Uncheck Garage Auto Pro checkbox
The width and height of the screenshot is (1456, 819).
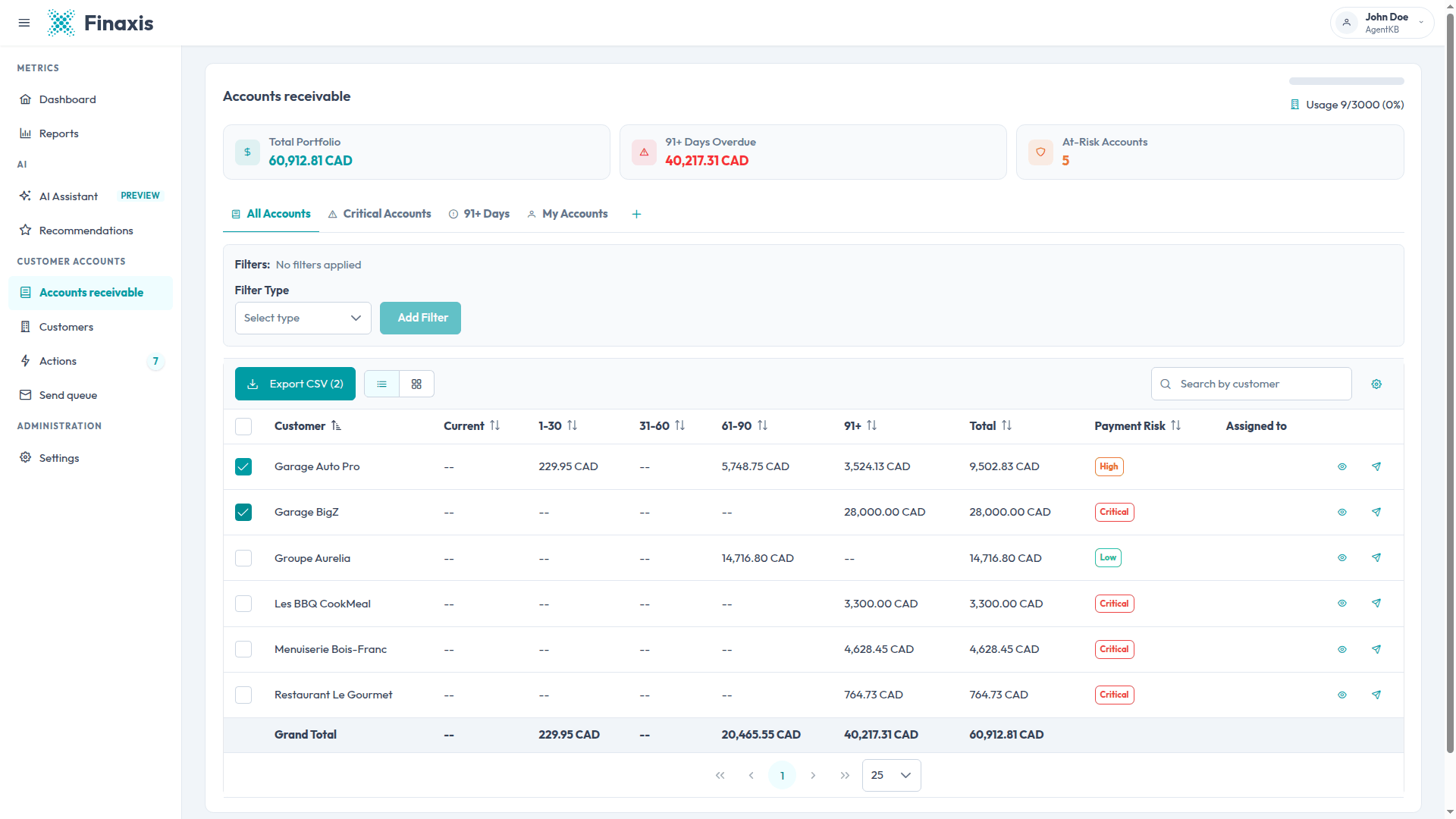point(243,467)
